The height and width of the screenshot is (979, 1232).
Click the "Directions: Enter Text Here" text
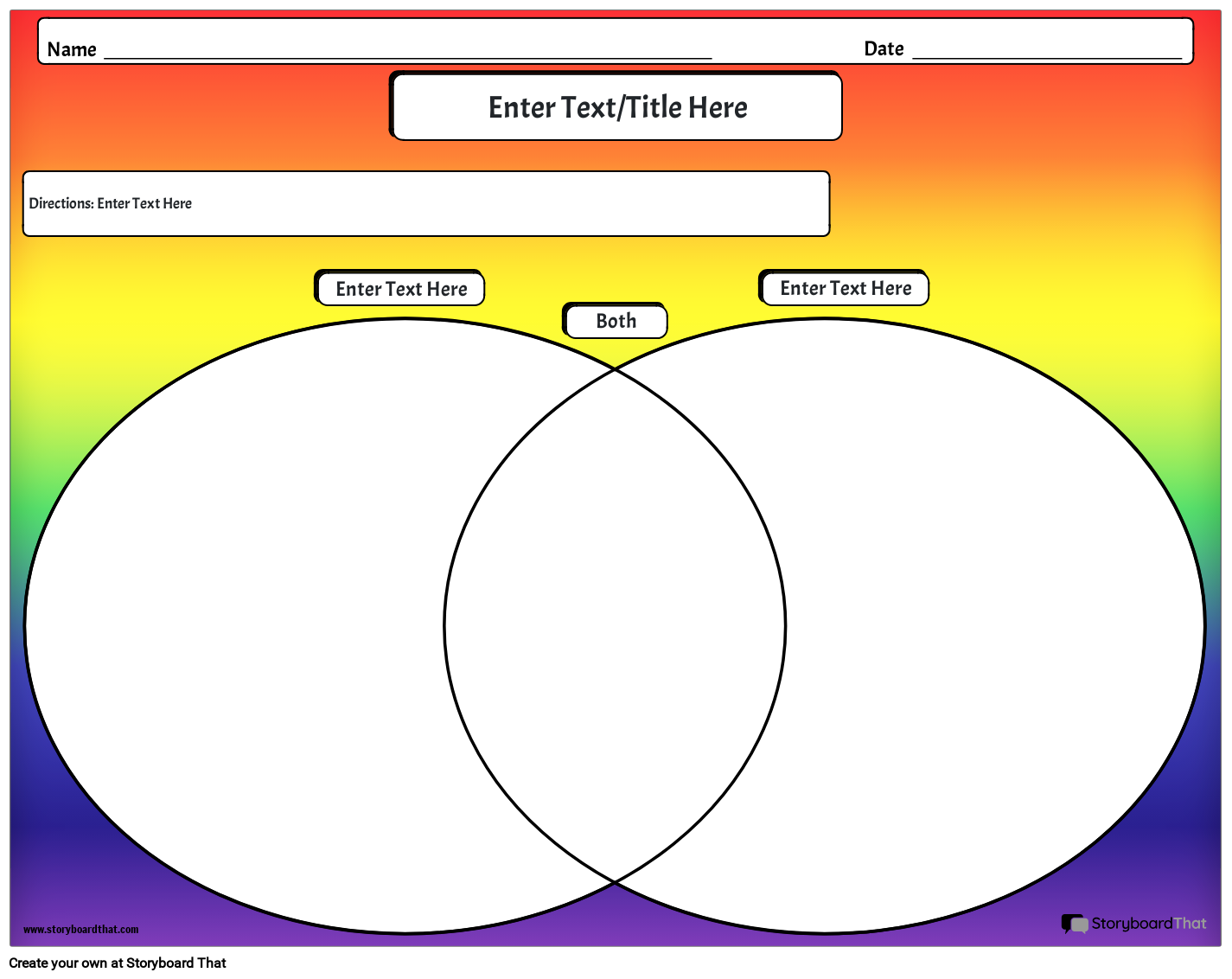111,204
